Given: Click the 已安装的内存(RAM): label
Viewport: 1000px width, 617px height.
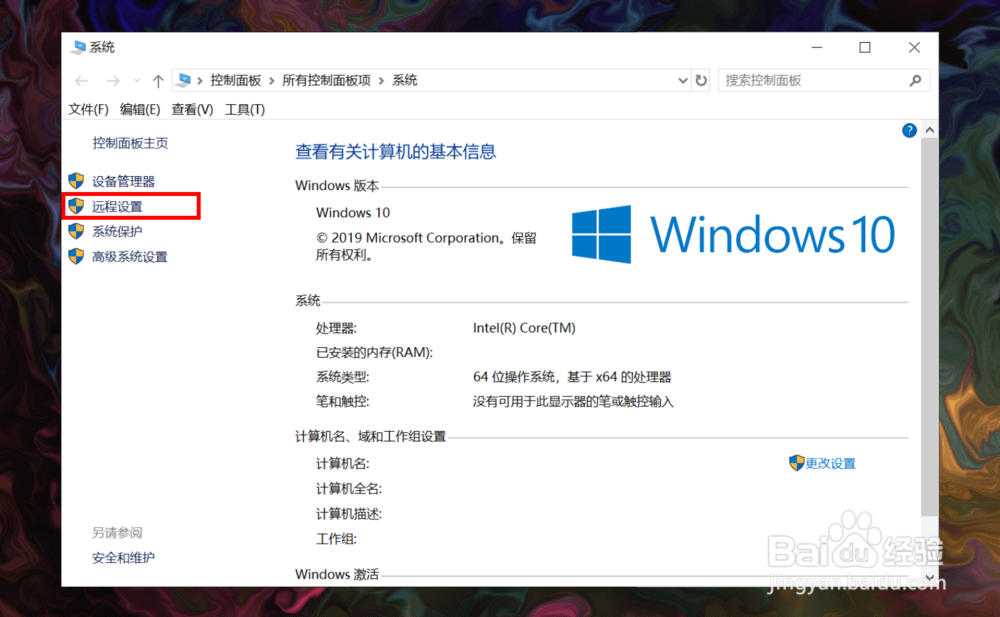Looking at the screenshot, I should pos(375,353).
